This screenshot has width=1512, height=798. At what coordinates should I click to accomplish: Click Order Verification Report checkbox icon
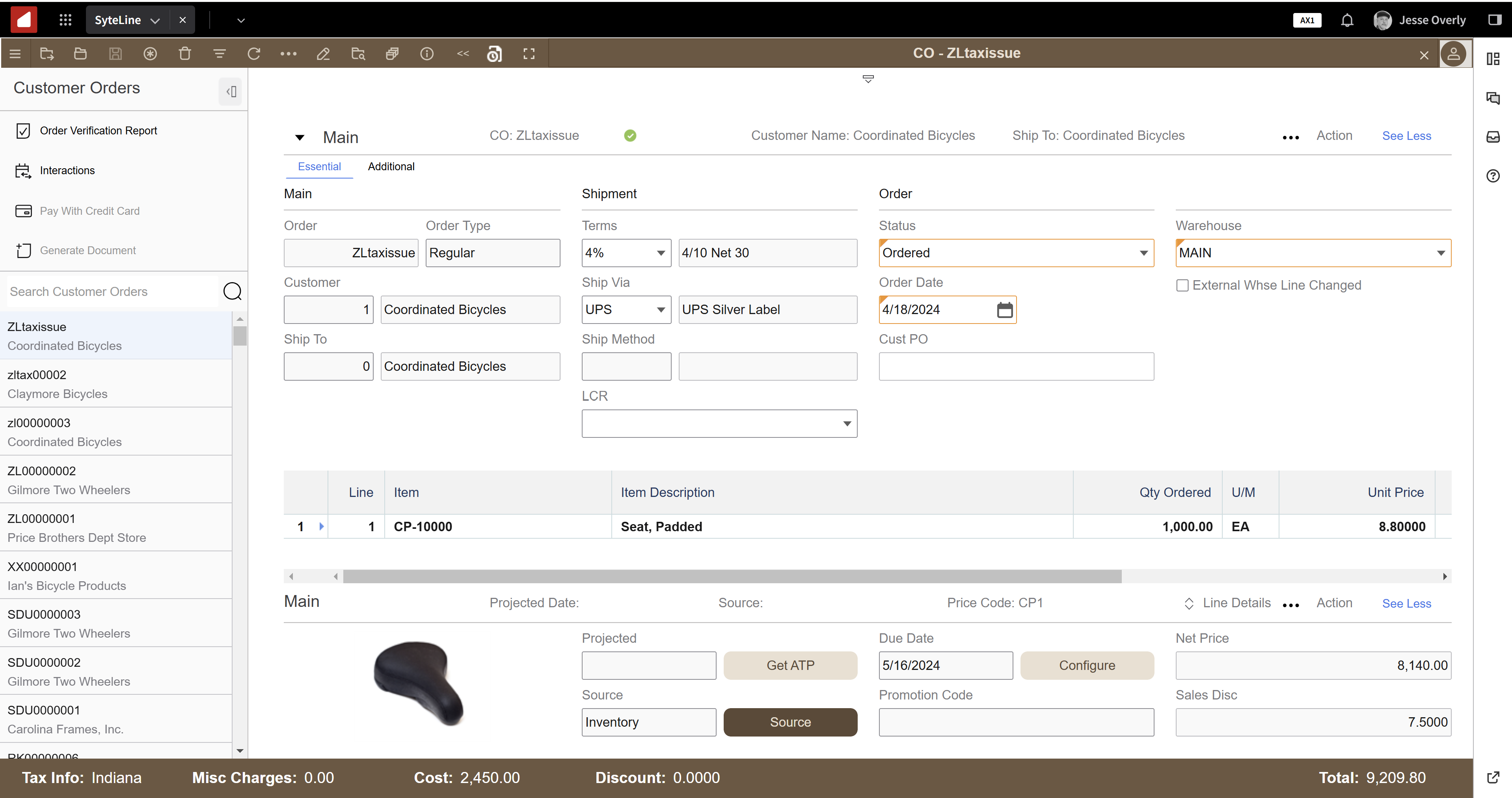click(23, 130)
